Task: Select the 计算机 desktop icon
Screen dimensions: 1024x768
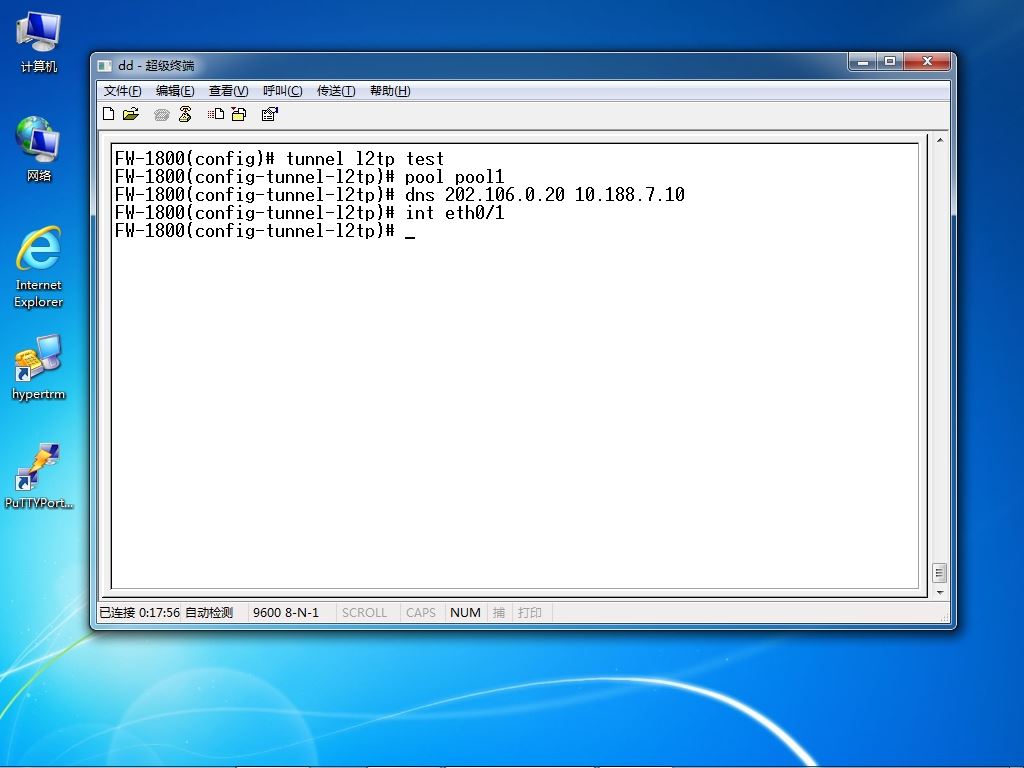Action: 39,42
